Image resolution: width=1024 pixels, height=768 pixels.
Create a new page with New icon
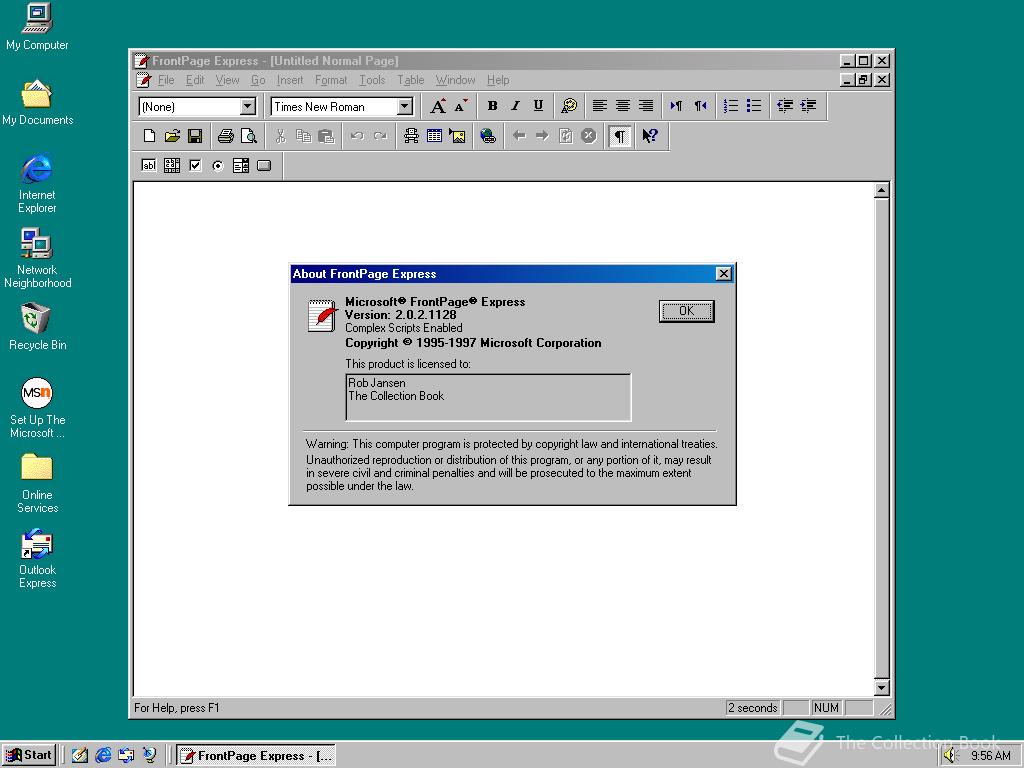point(150,136)
